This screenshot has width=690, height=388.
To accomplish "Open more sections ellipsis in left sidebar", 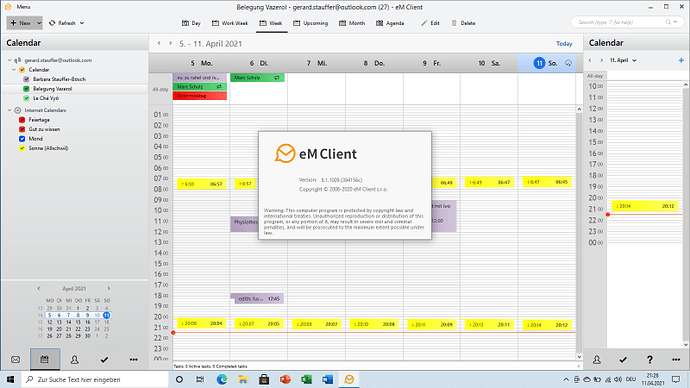I will [133, 360].
